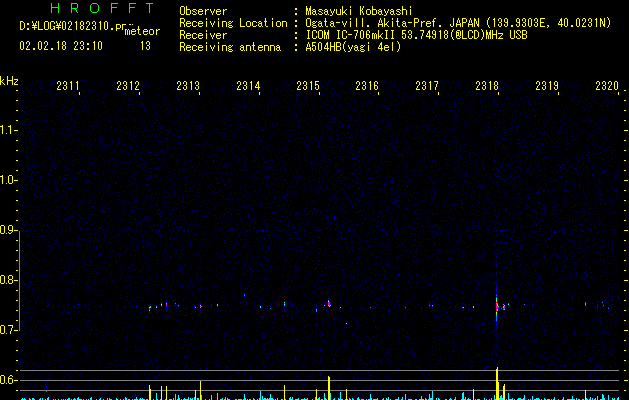Click the 2311 time axis marker
The width and height of the screenshot is (629, 400).
(68, 86)
